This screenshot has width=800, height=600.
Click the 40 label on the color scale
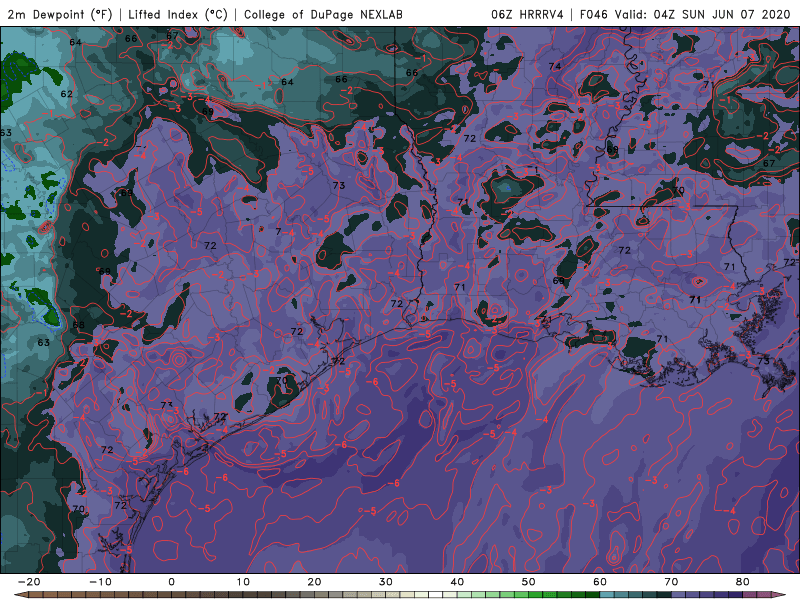[457, 582]
